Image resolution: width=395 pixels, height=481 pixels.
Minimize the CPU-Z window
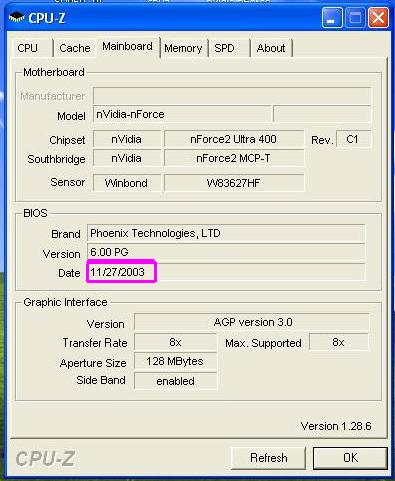pos(332,17)
